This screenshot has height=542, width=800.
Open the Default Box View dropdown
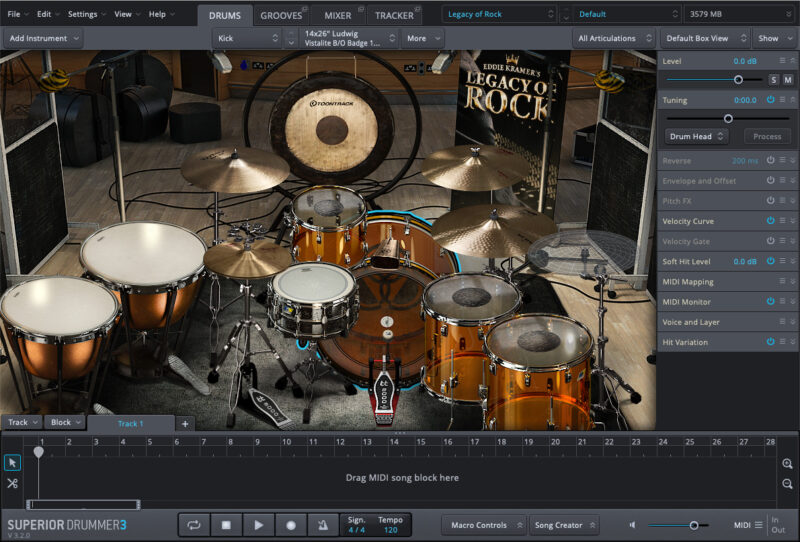coord(705,38)
